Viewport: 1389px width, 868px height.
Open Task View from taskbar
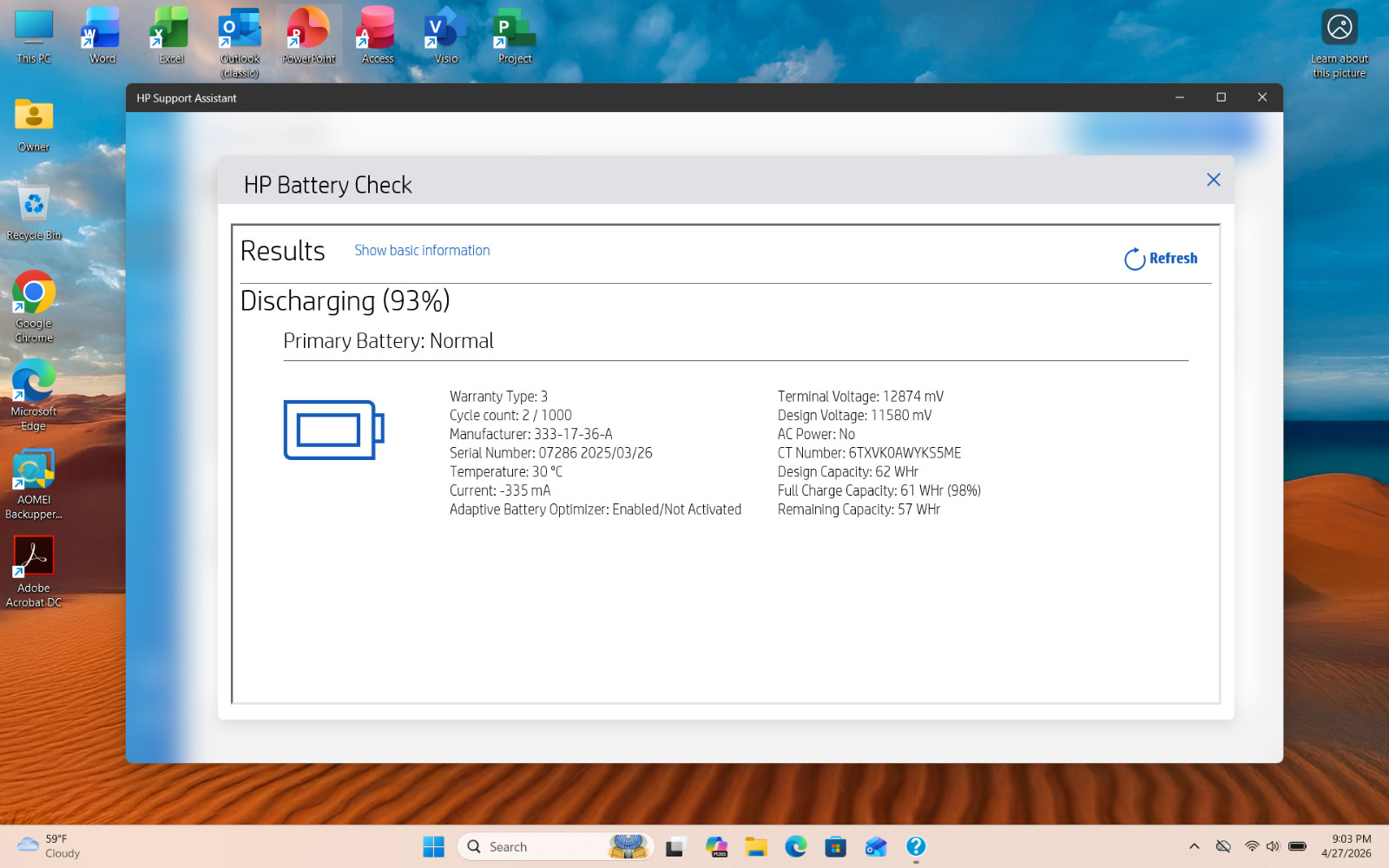[x=675, y=846]
